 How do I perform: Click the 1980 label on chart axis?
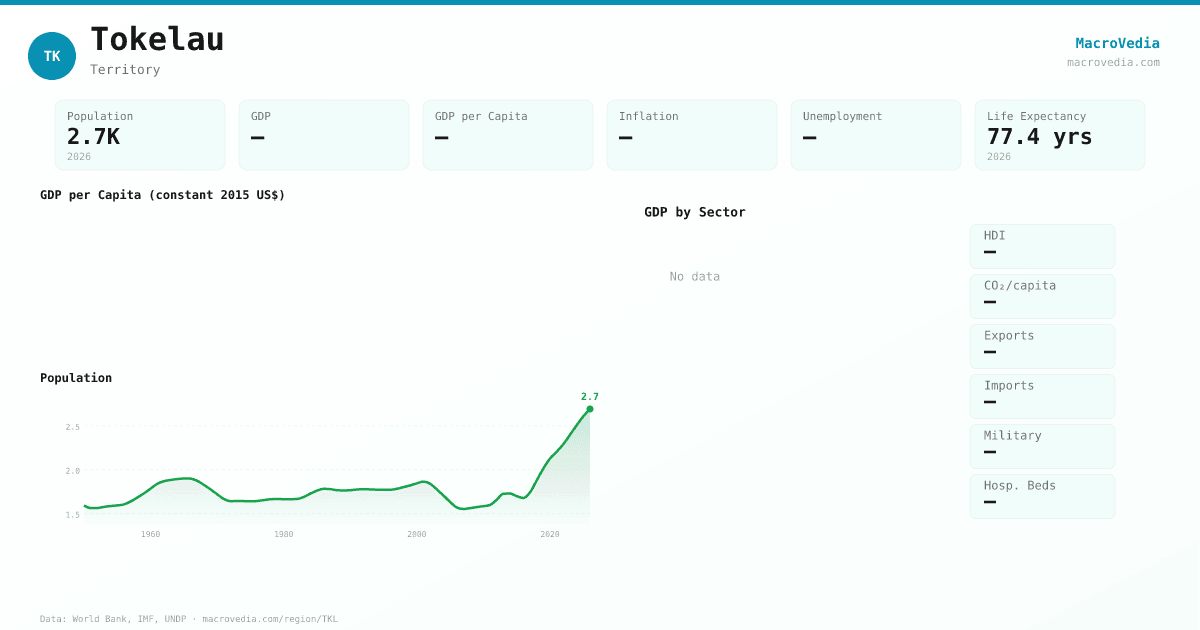click(284, 534)
